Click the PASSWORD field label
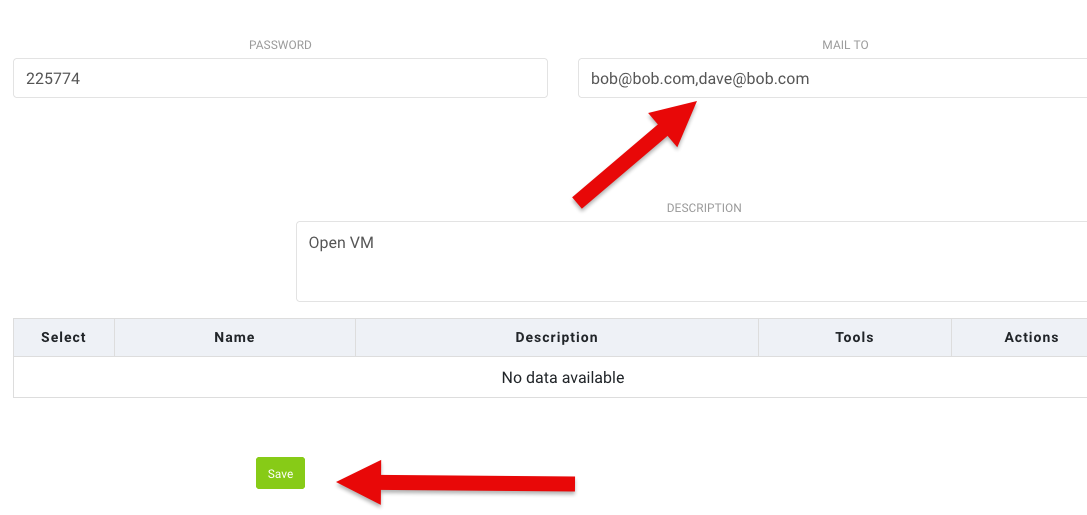This screenshot has width=1087, height=515. [x=280, y=45]
